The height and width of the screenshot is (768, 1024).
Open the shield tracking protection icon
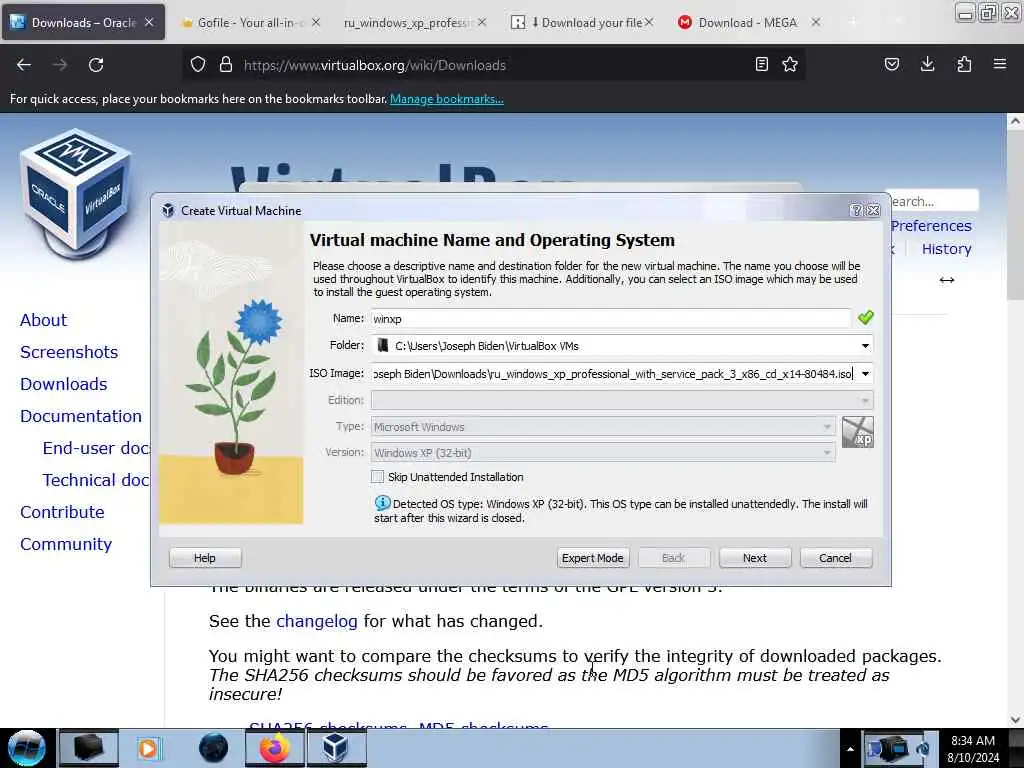click(198, 64)
